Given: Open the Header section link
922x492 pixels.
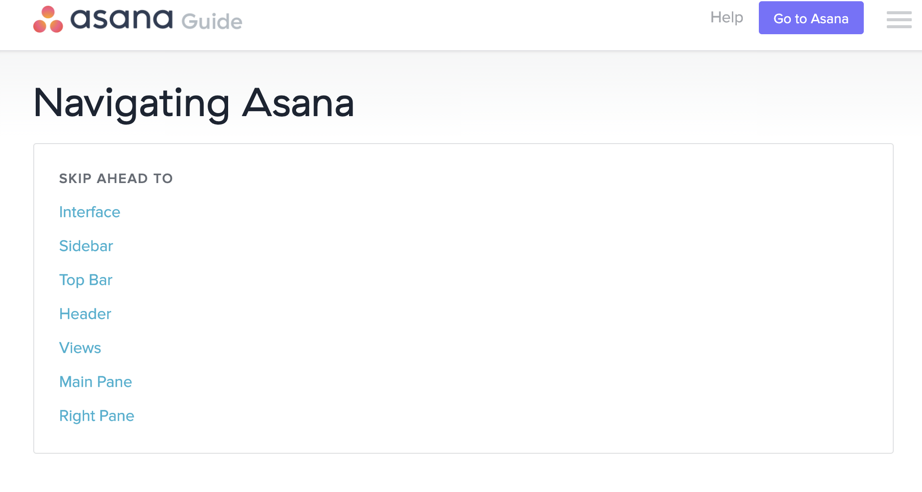Looking at the screenshot, I should [85, 314].
